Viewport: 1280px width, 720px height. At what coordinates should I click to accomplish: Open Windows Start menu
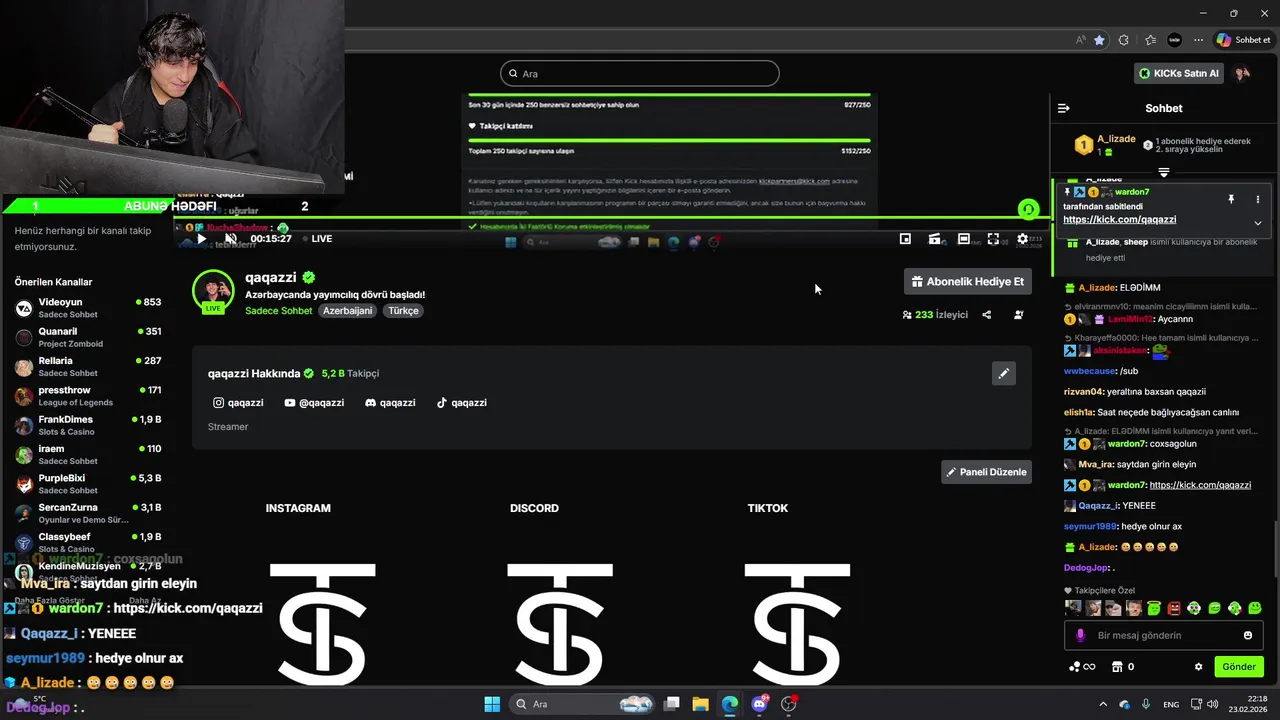coord(492,704)
